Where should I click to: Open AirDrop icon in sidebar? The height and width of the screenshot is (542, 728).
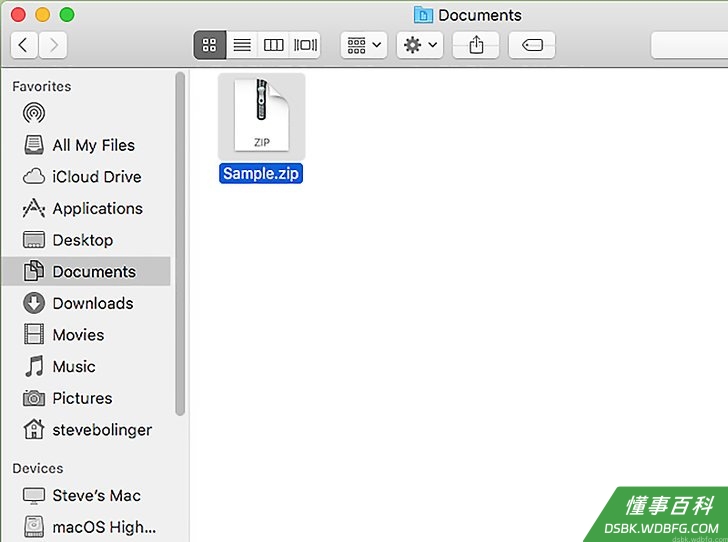click(x=34, y=113)
